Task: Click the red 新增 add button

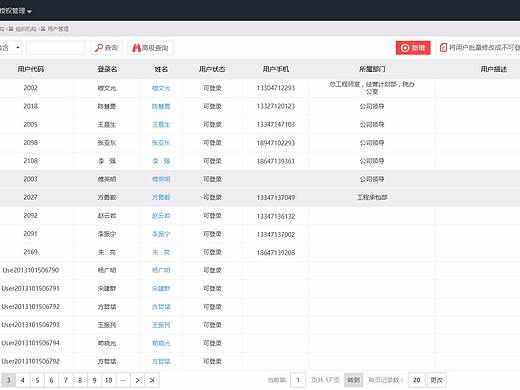Action: pos(413,48)
